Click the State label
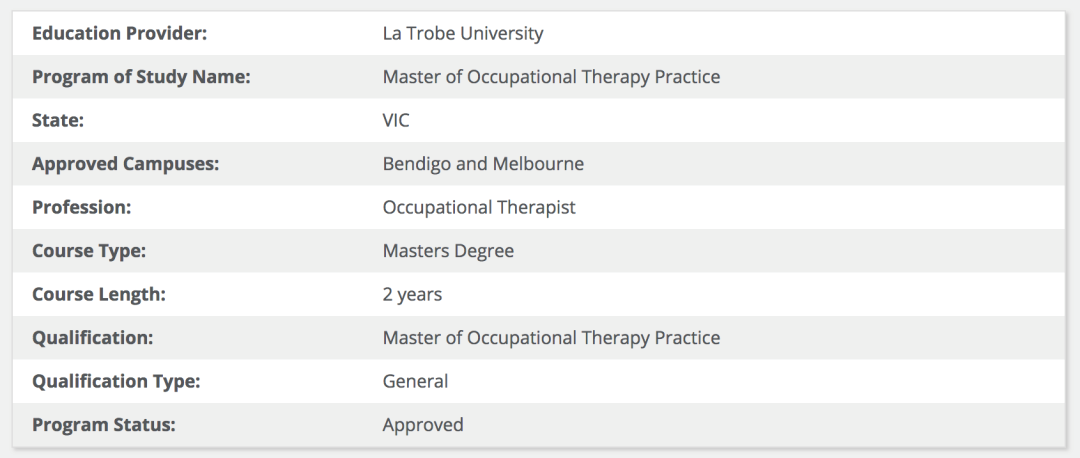The height and width of the screenshot is (458, 1080). point(58,120)
